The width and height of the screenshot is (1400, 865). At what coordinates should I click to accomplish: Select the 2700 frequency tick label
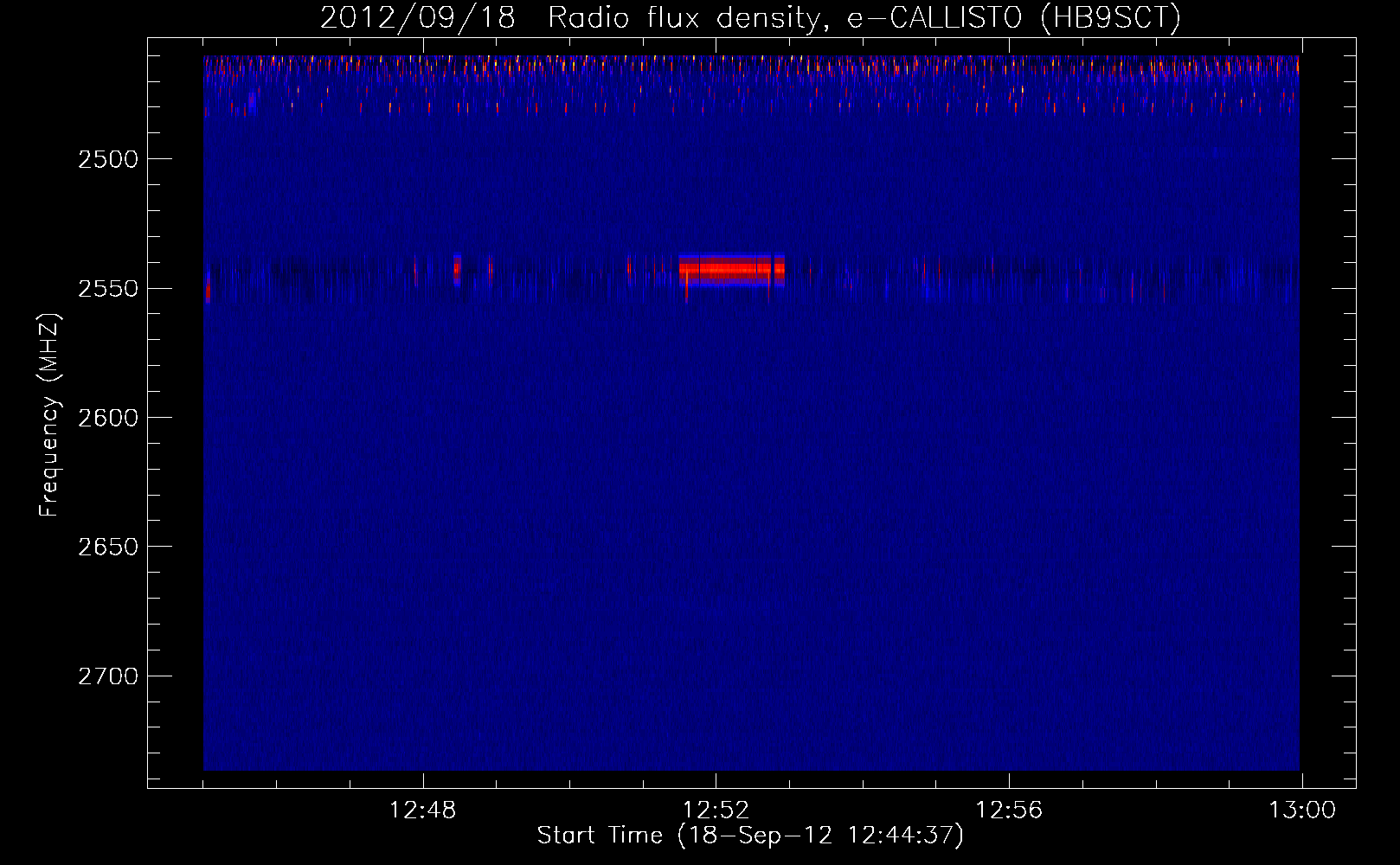(x=107, y=676)
